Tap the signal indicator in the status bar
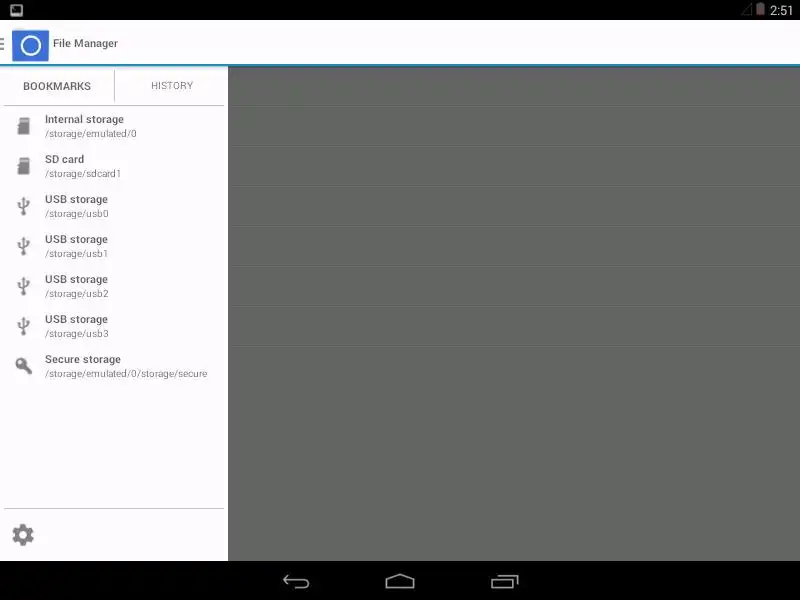This screenshot has width=800, height=600. [747, 10]
